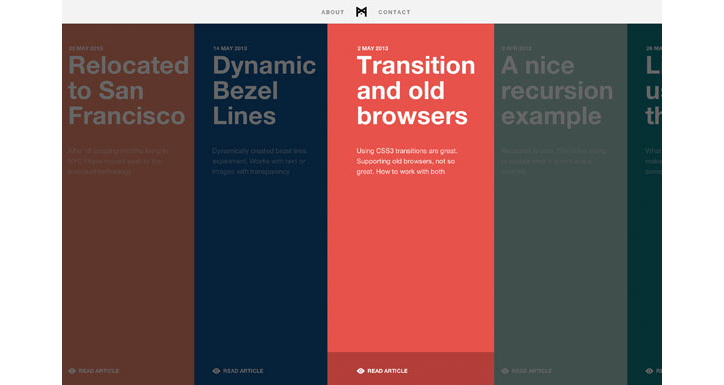Image resolution: width=724 pixels, height=385 pixels.
Task: Click the M logo in header
Action: pos(362,12)
